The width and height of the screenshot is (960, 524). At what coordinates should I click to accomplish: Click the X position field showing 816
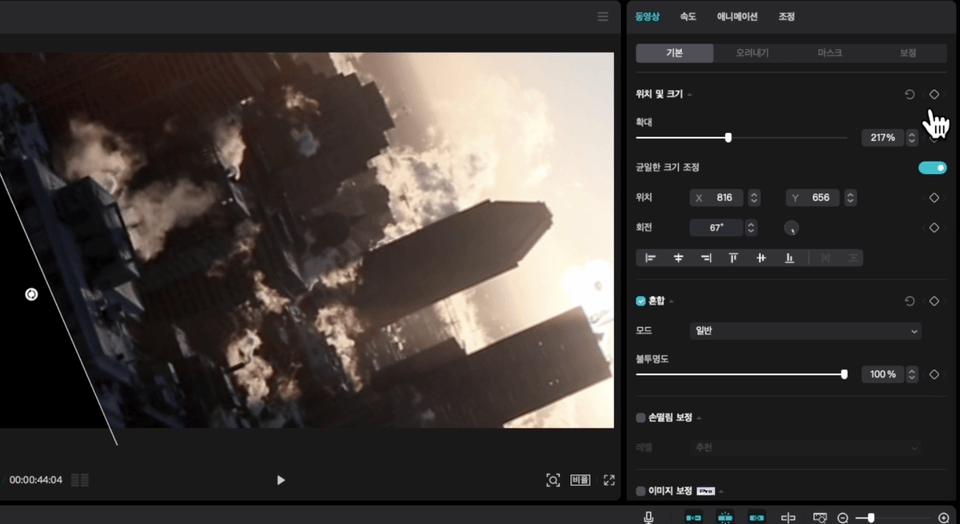[x=716, y=198]
